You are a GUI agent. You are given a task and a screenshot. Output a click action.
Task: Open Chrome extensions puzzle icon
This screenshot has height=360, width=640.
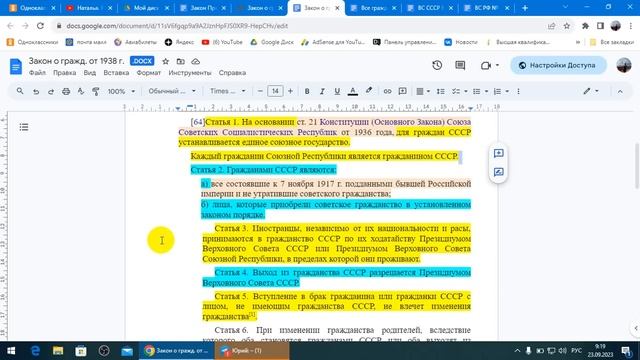pos(585,26)
